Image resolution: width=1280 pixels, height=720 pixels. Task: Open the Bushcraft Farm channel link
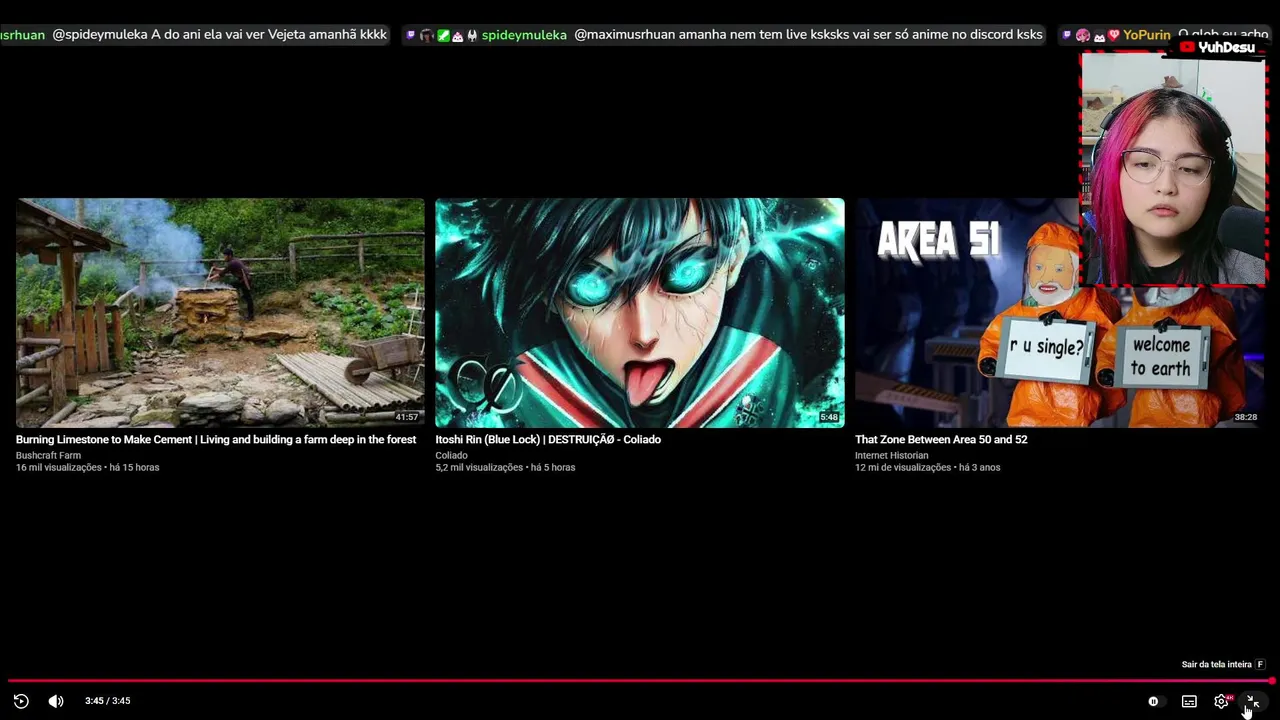coord(48,455)
